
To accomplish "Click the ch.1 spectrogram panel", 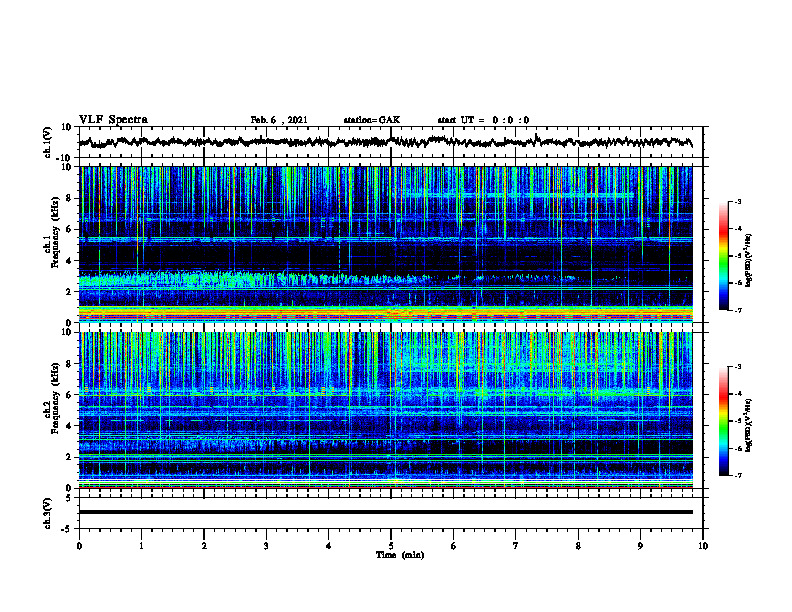I will 386,244.
